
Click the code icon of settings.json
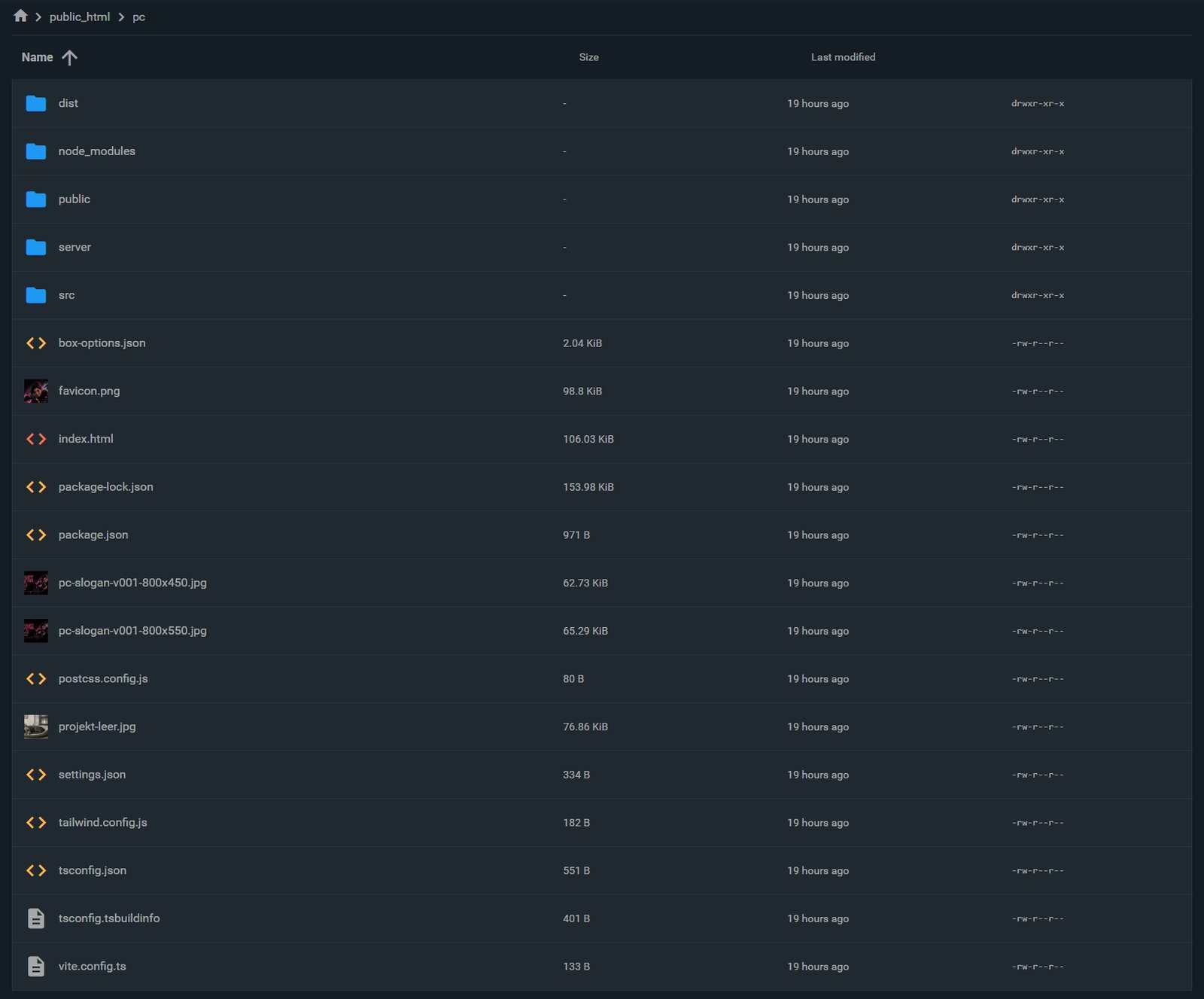click(36, 775)
